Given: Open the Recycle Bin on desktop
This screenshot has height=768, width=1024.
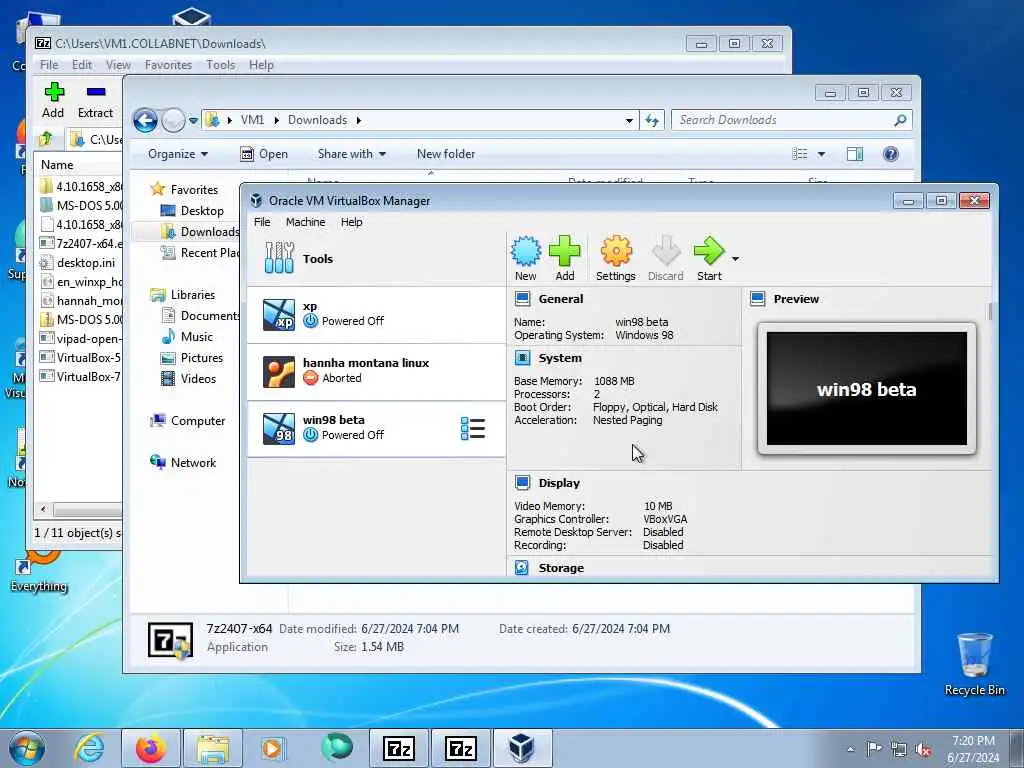Looking at the screenshot, I should click(x=974, y=664).
